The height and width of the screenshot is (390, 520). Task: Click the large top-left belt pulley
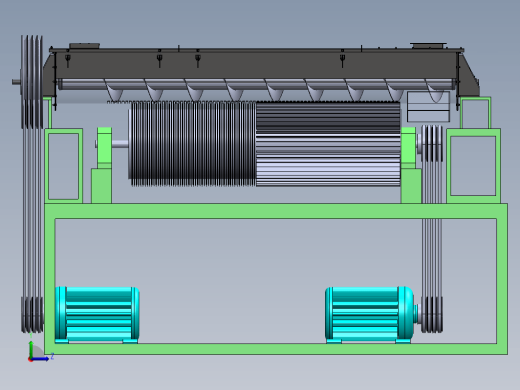point(32,82)
